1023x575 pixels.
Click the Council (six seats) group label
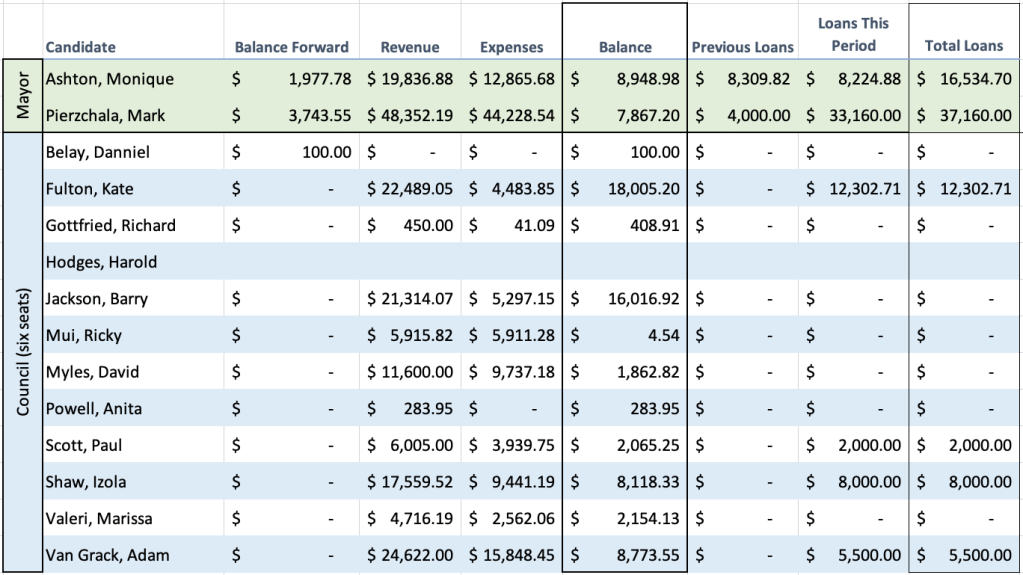(x=21, y=353)
